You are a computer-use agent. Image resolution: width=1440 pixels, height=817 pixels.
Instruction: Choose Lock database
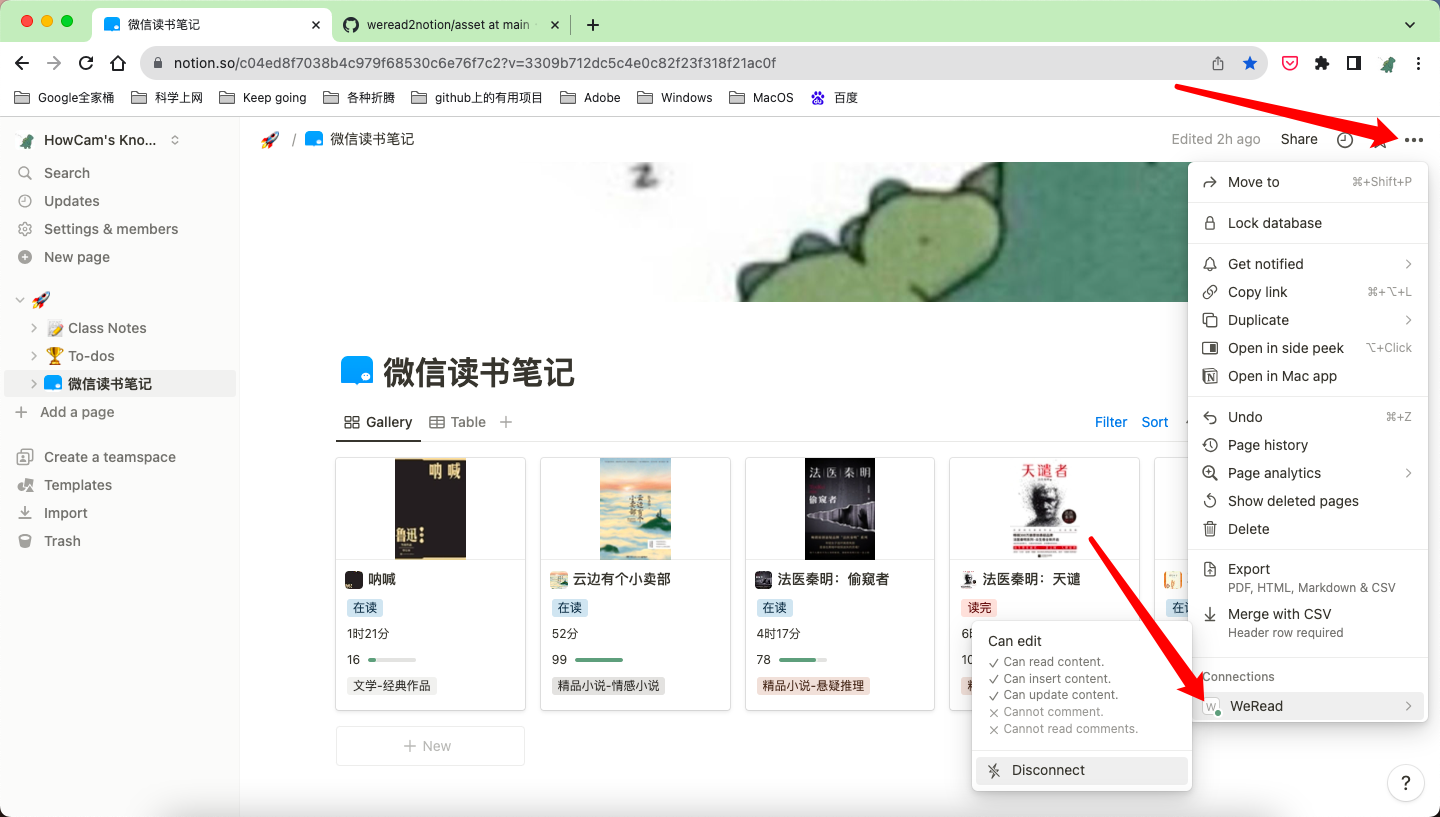1307,223
